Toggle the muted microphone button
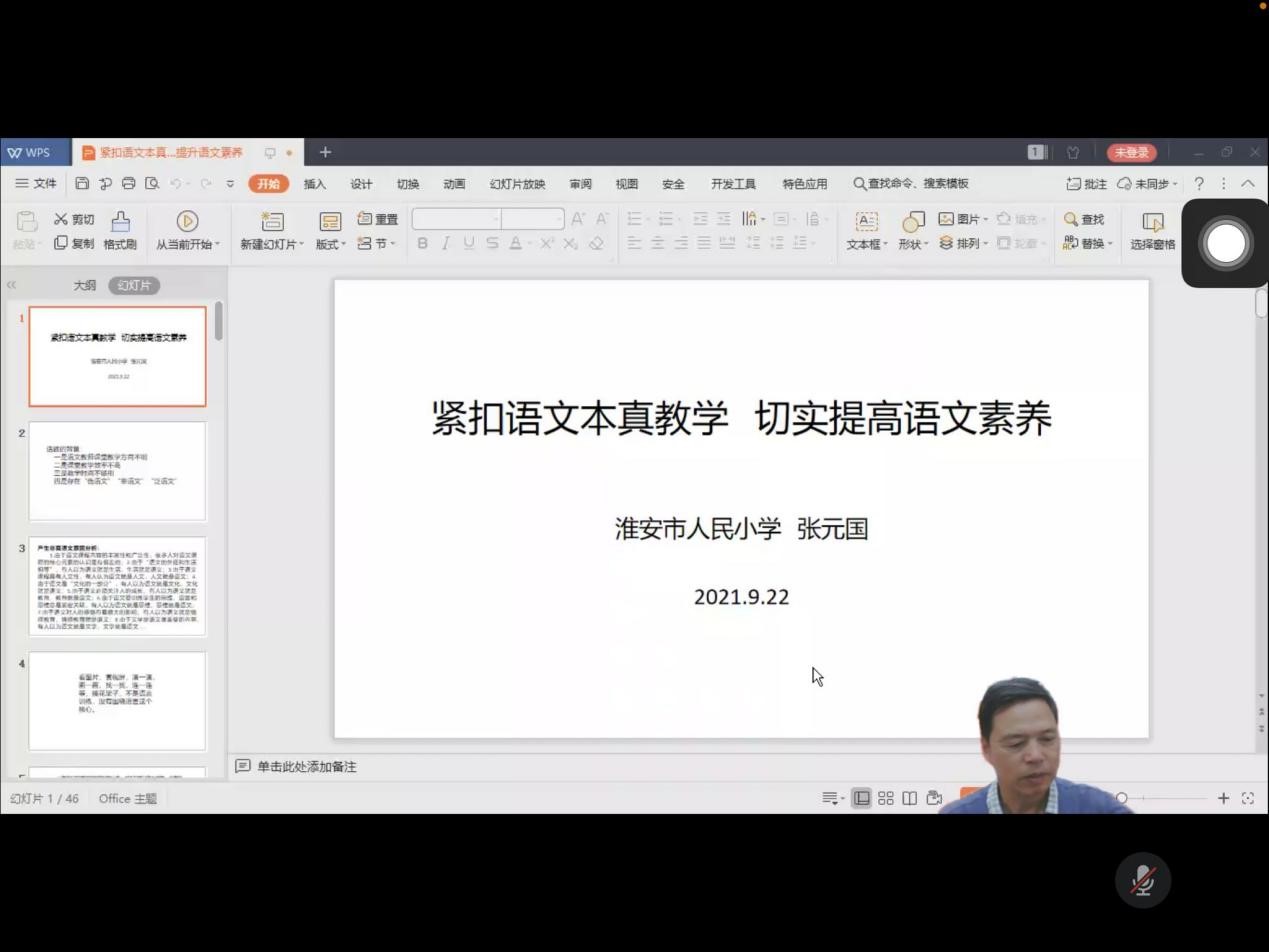The width and height of the screenshot is (1269, 952). pyautogui.click(x=1142, y=880)
